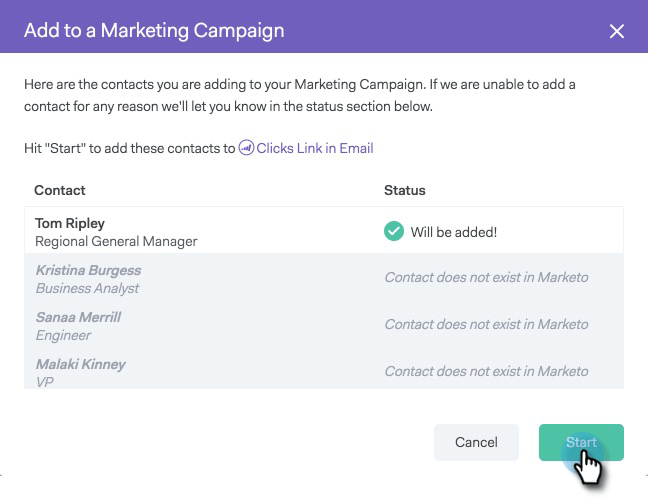
Task: Click the Engineer job title
Action: point(63,335)
